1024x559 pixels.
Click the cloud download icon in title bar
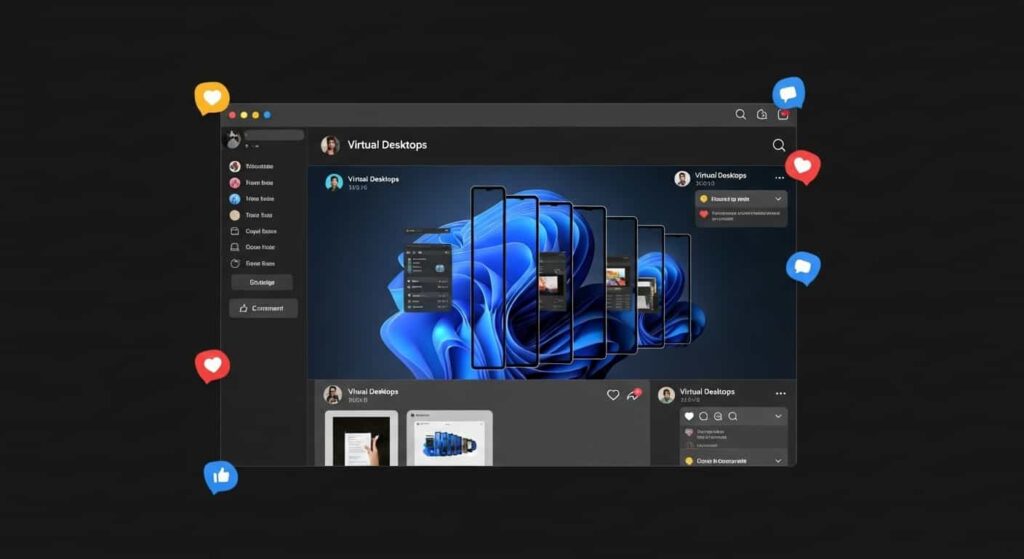click(762, 115)
